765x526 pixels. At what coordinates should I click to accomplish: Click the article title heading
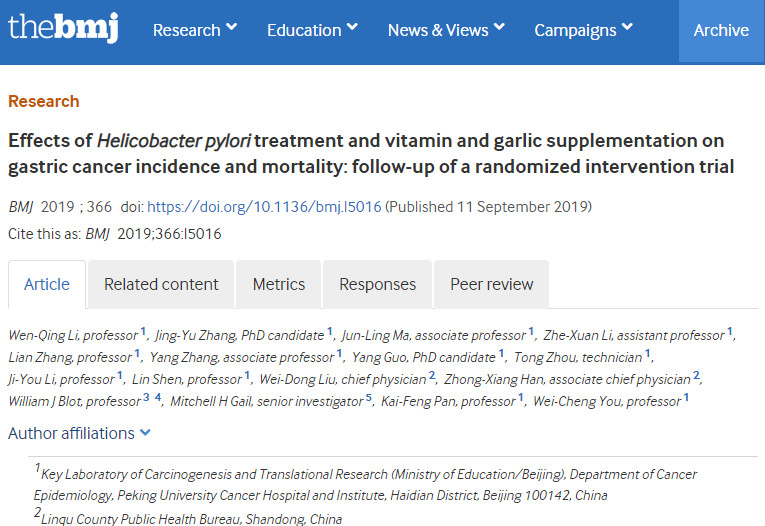point(366,153)
